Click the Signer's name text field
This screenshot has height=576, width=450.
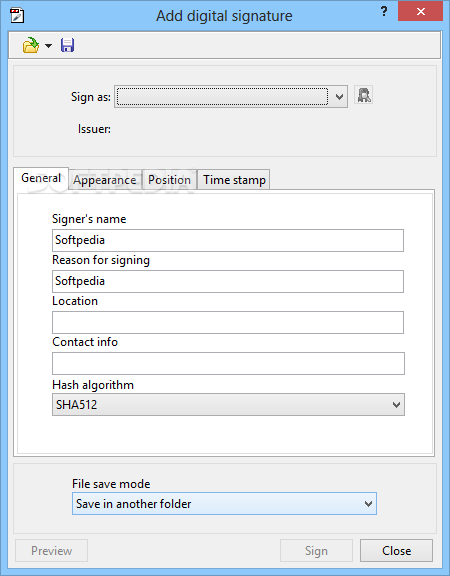tap(228, 240)
